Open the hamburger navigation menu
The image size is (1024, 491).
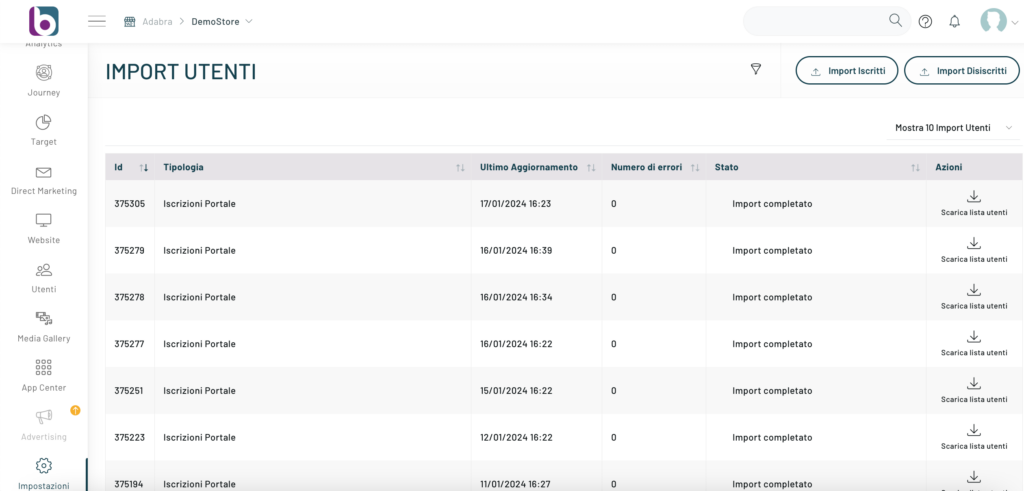pyautogui.click(x=97, y=21)
